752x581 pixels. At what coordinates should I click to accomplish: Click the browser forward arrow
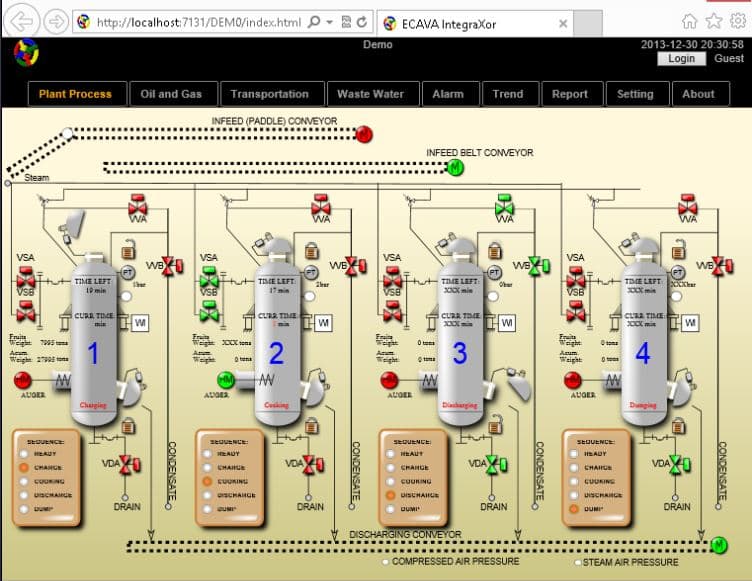(56, 22)
